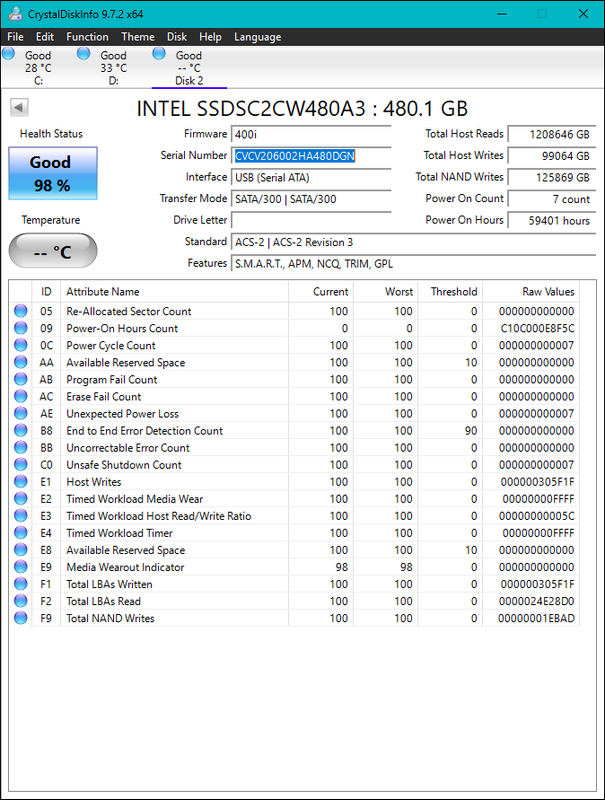Select the Media Wearout Indicator attribute name
Image resolution: width=605 pixels, height=800 pixels.
(125, 567)
